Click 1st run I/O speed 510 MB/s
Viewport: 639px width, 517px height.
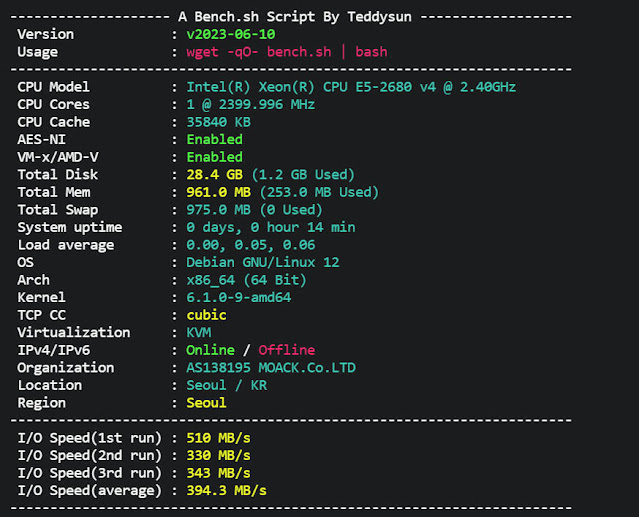(218, 438)
